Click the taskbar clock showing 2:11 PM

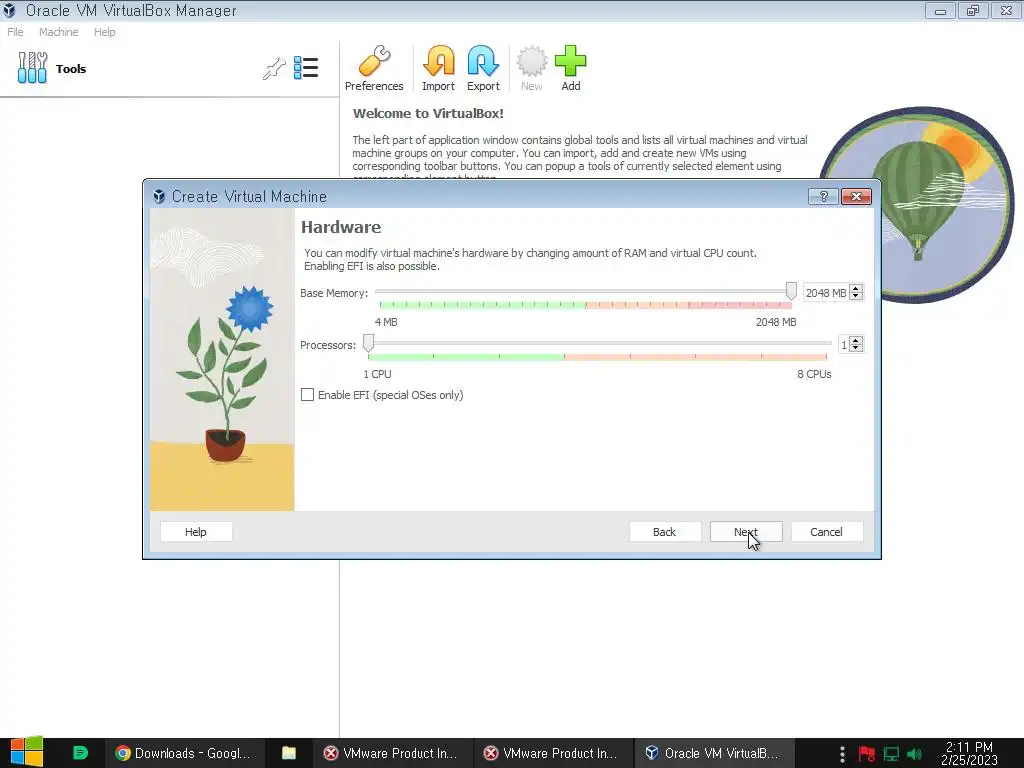[x=969, y=753]
